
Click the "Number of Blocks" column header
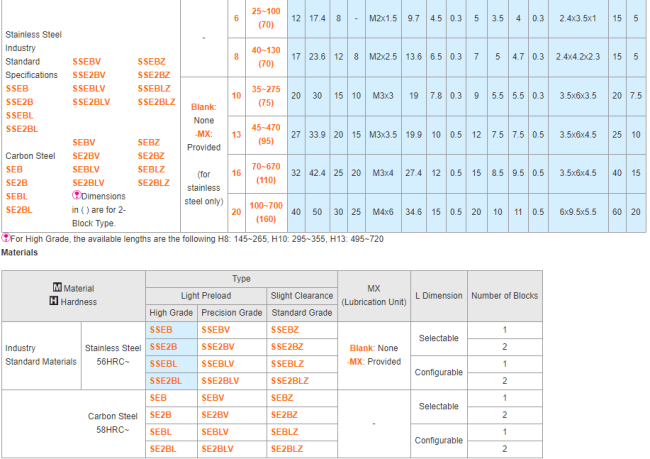504,294
